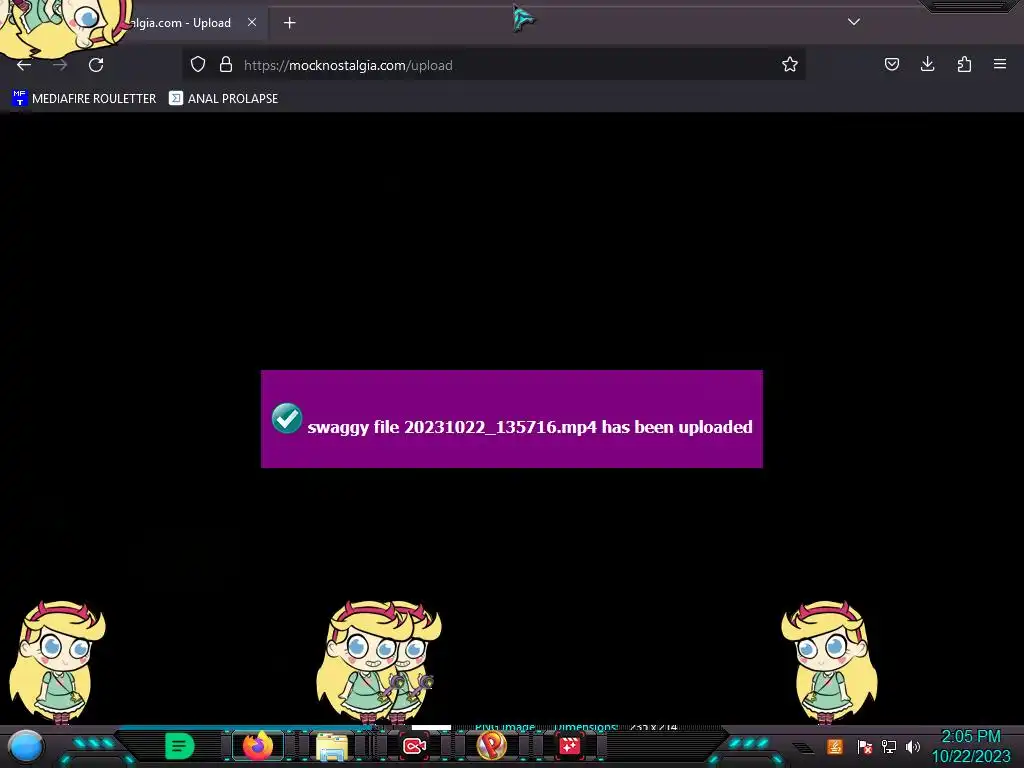Open the MEDIAFIRE ROULETTER bookmark
The height and width of the screenshot is (768, 1024).
tap(84, 99)
